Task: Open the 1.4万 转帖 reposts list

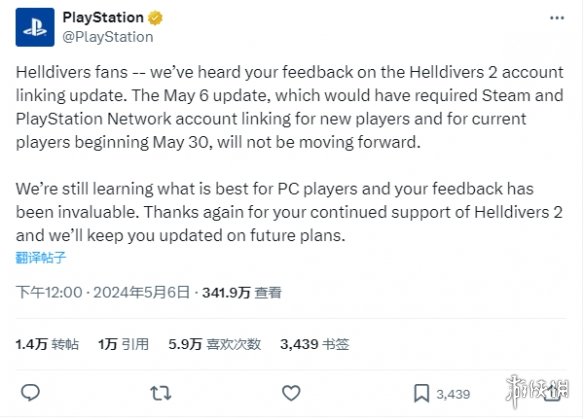Action: (47, 344)
